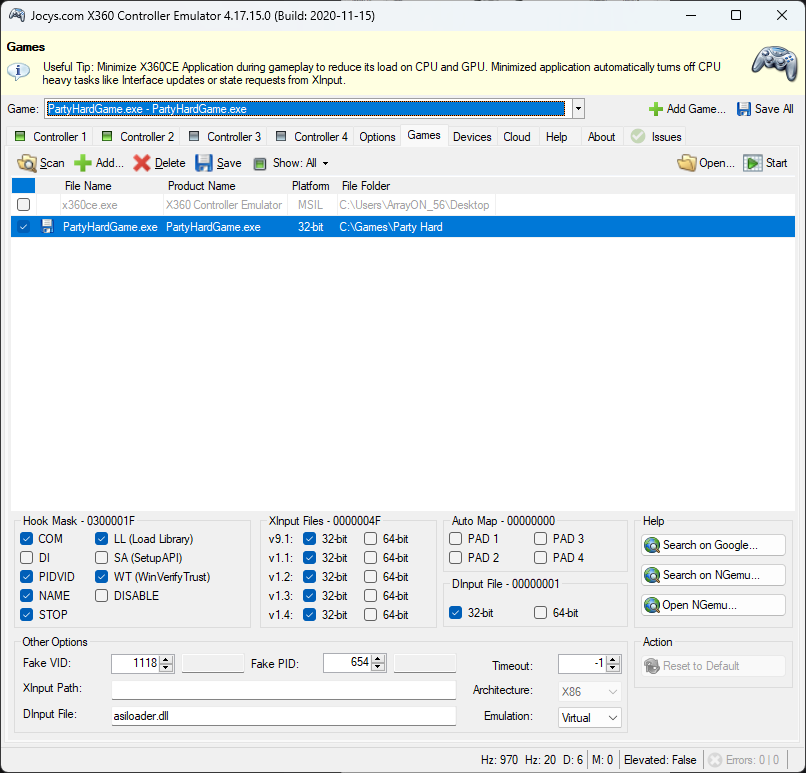Viewport: 806px width, 773px height.
Task: Click the select-all header checkbox cell
Action: pos(24,186)
